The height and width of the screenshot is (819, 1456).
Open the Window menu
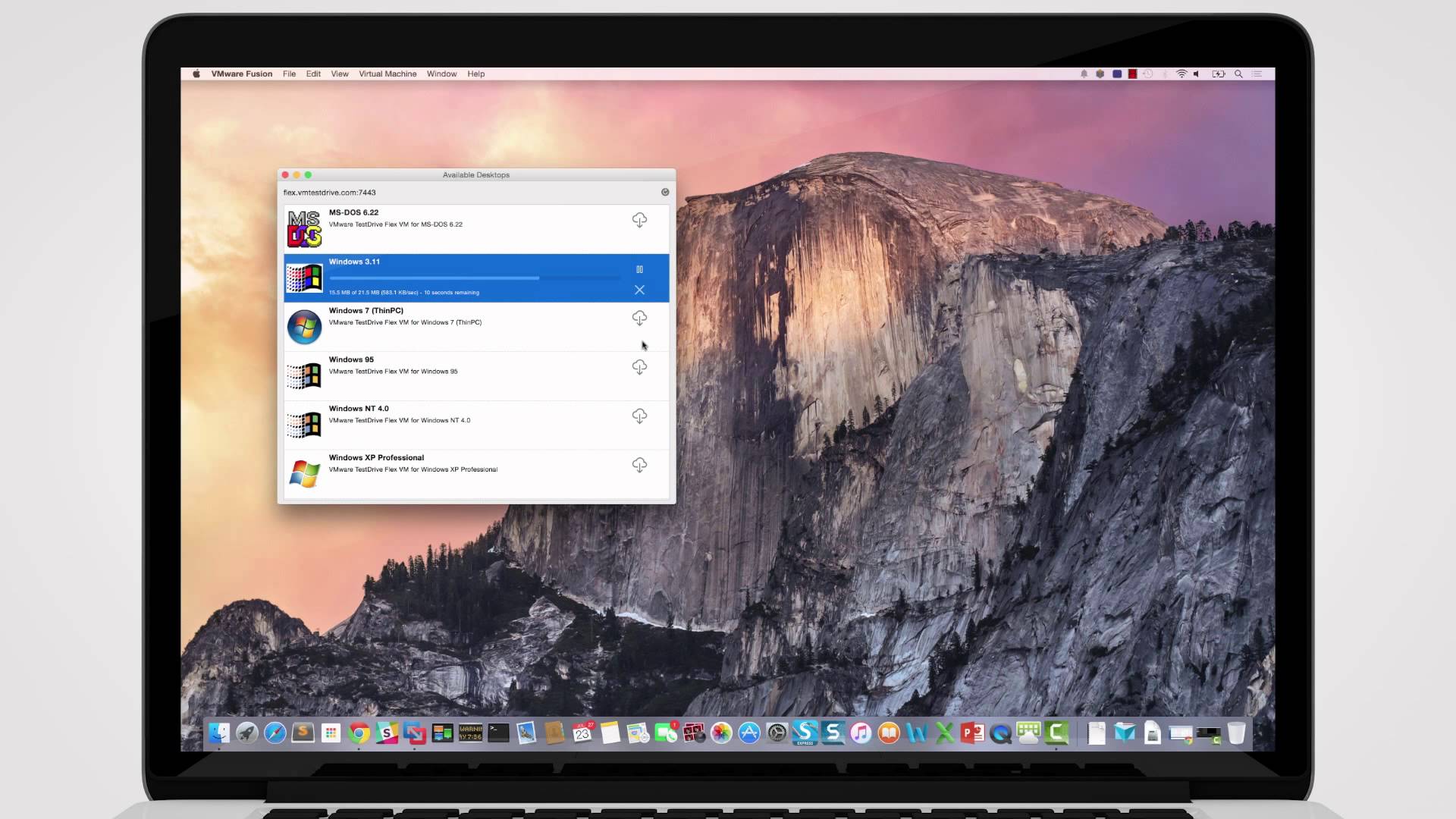[441, 74]
